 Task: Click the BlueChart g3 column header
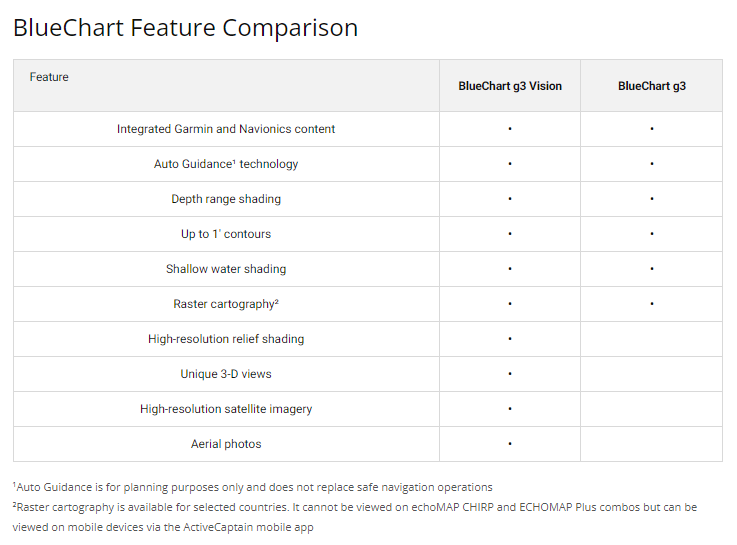pos(651,86)
